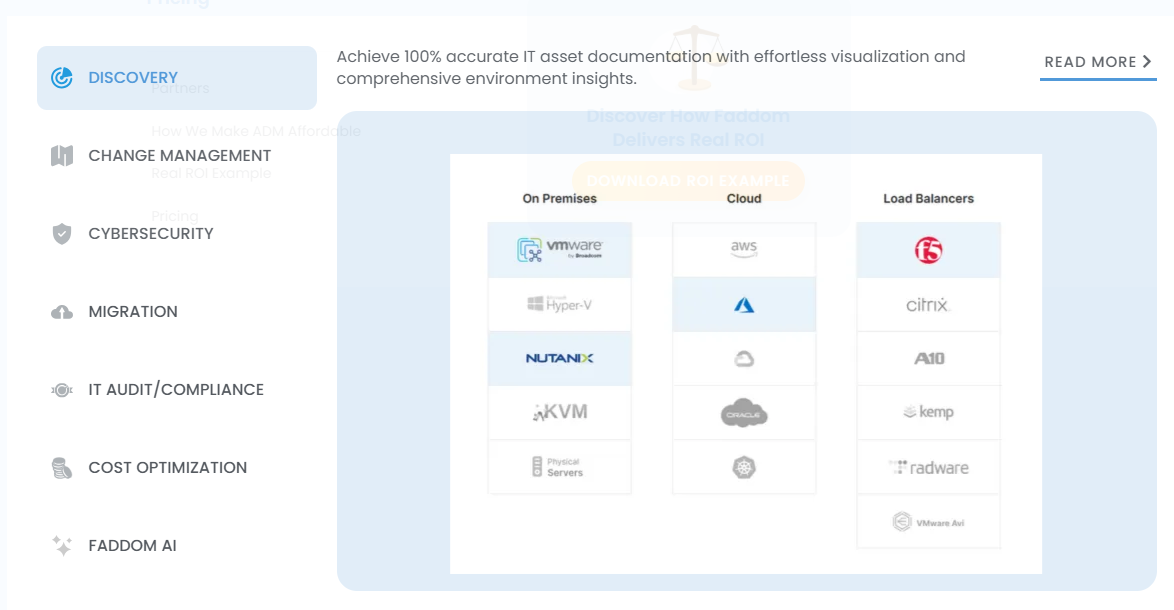
Task: Select the Physical Servers tile
Action: [559, 467]
